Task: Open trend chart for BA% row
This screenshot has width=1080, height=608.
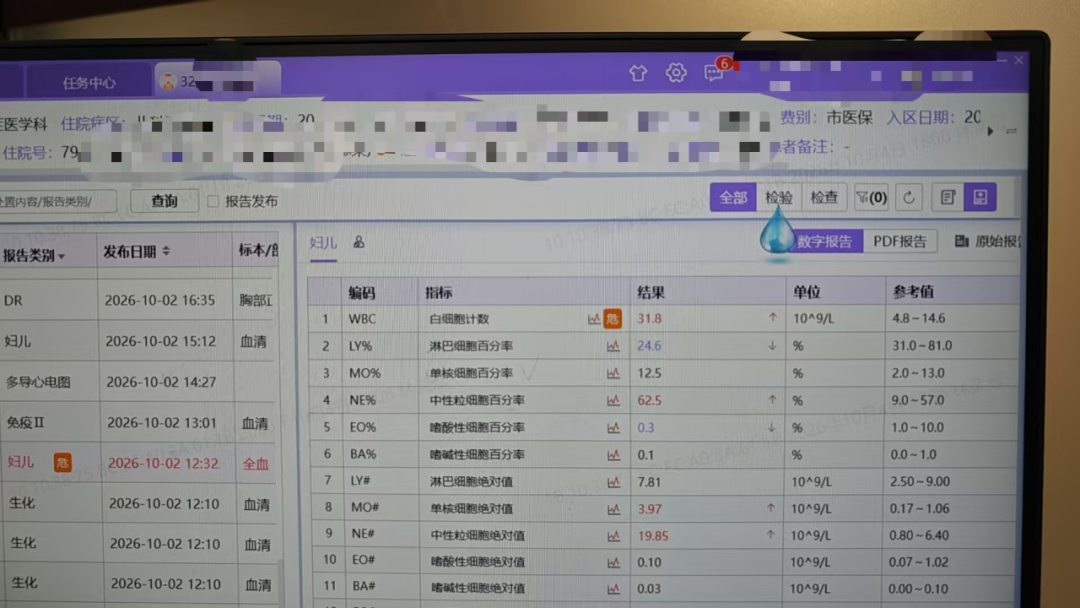Action: (x=613, y=454)
